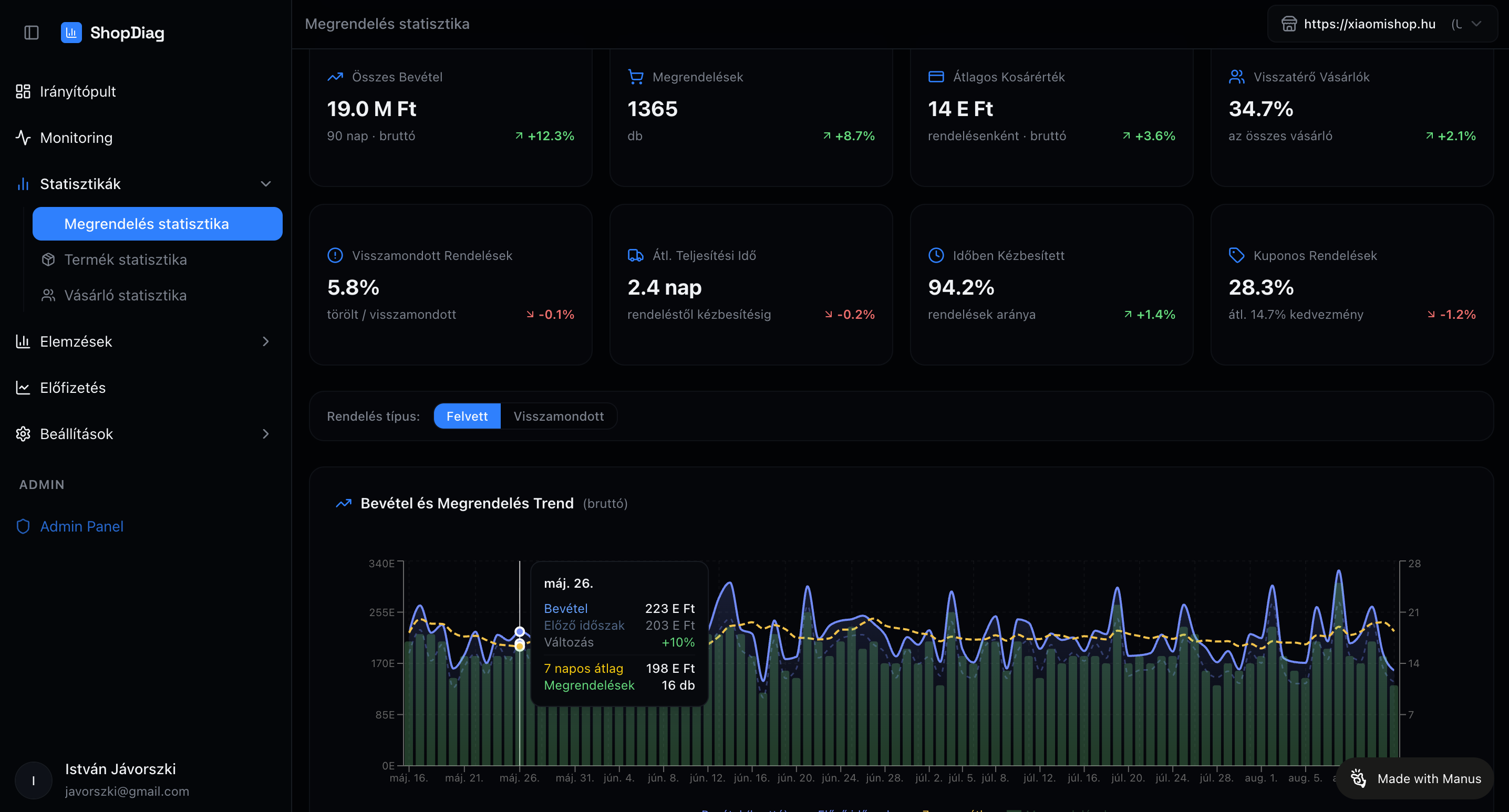Click the javorszki@gmail.com email text
Image resolution: width=1509 pixels, height=812 pixels.
point(127,792)
